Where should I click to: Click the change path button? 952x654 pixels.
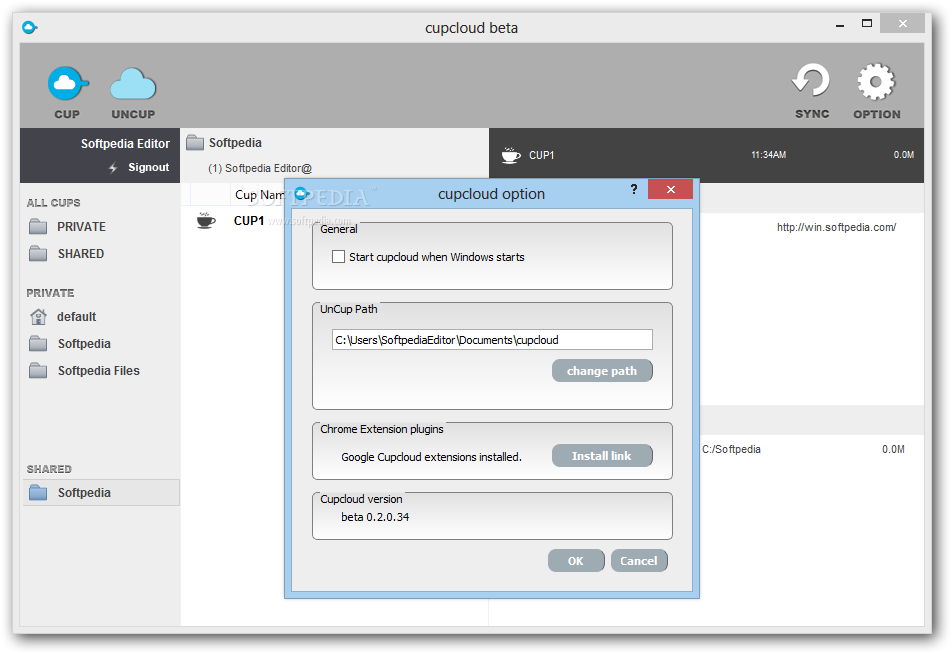[602, 371]
